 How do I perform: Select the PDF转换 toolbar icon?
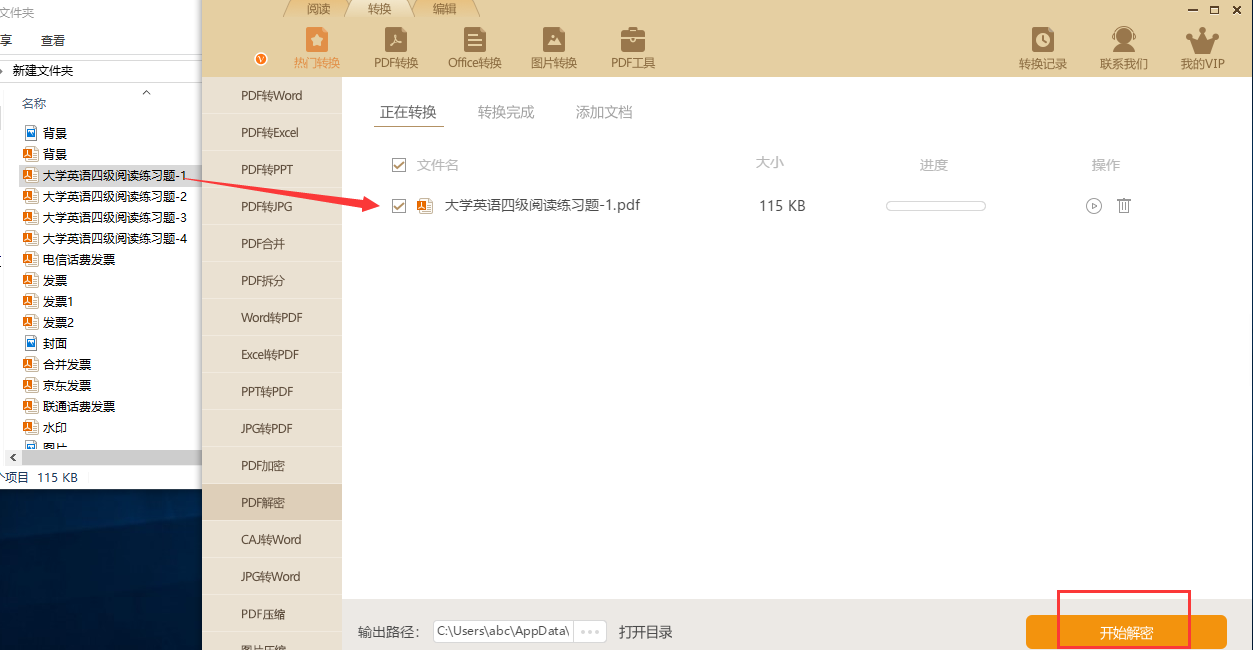pyautogui.click(x=396, y=41)
